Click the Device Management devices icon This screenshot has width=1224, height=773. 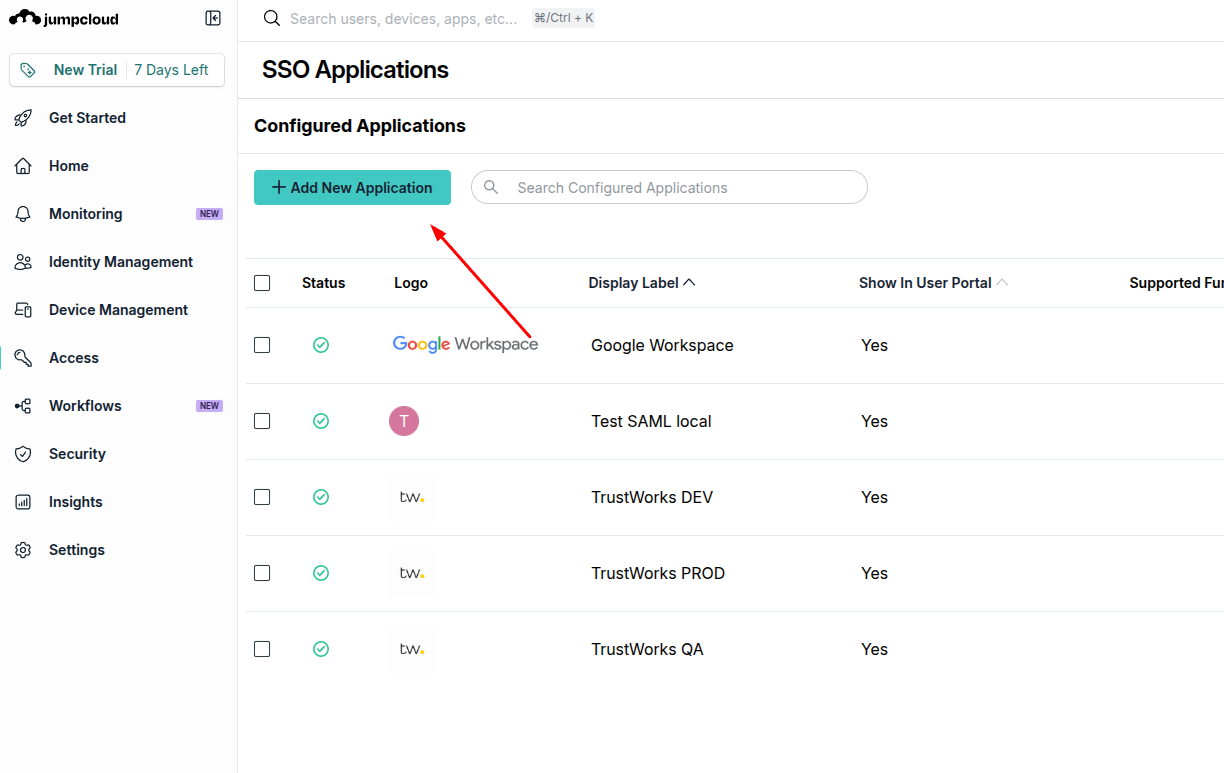click(x=23, y=310)
